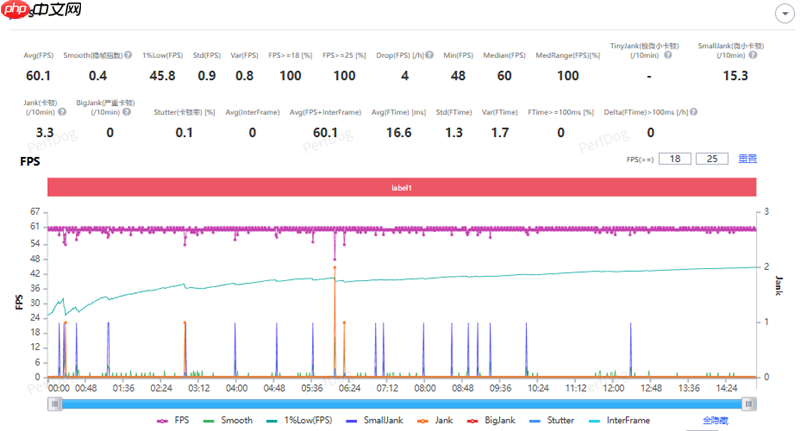Click 全隐藏 to hide all series
The image size is (800, 431).
click(716, 421)
